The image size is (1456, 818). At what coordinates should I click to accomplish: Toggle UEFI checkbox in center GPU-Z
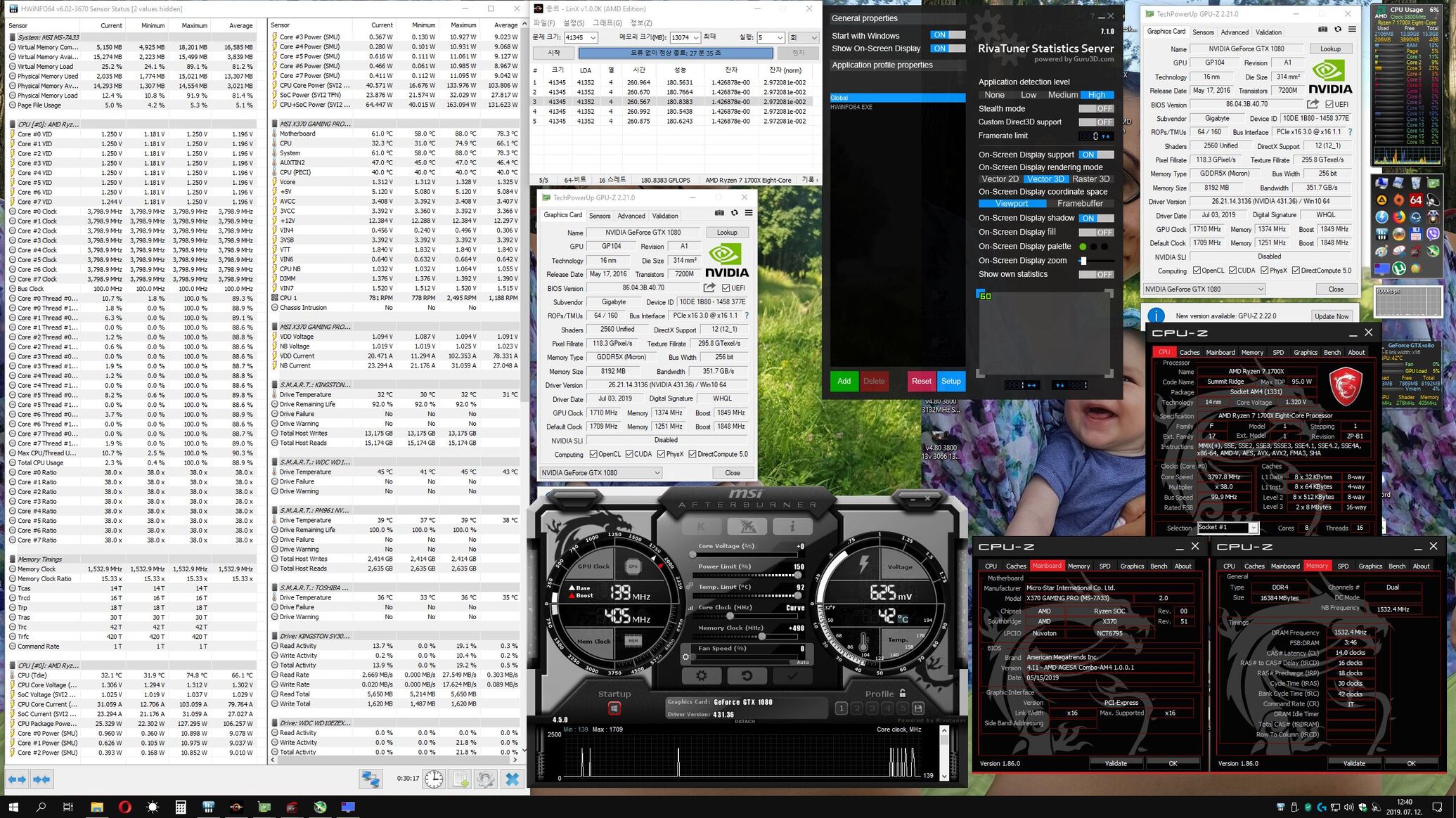pyautogui.click(x=726, y=288)
